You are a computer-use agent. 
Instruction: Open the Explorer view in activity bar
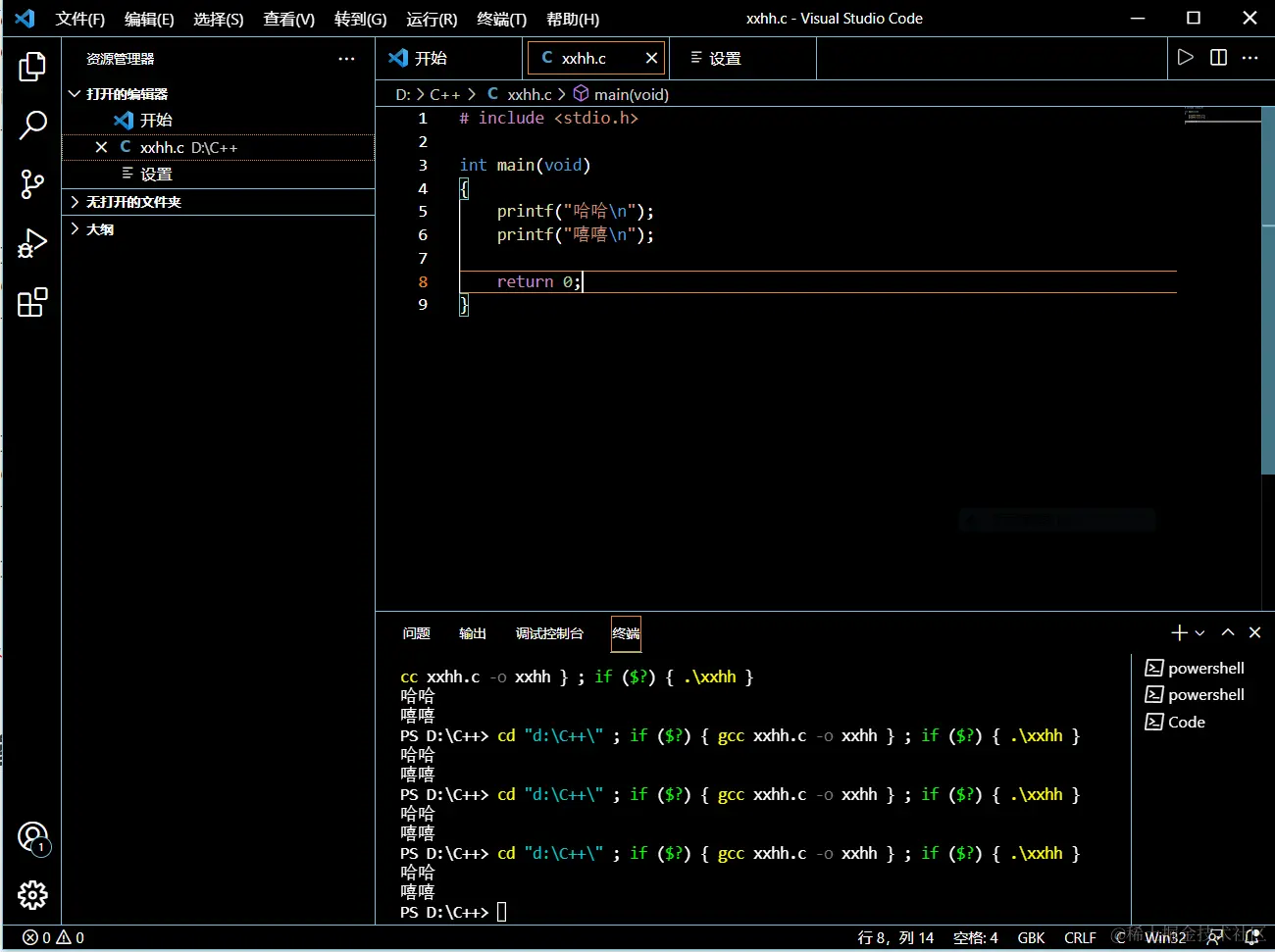(32, 67)
